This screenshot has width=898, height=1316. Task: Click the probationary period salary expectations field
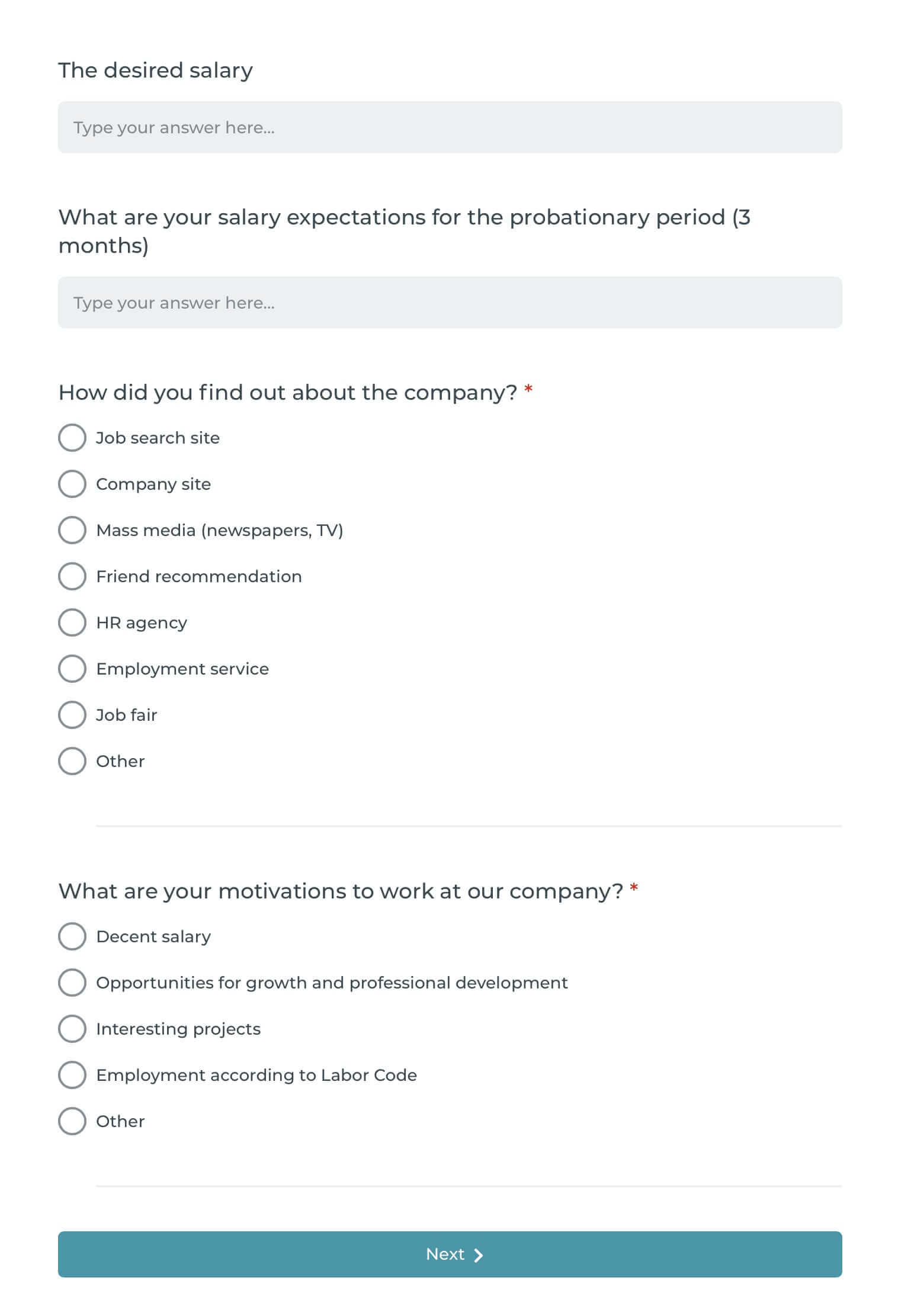point(450,303)
